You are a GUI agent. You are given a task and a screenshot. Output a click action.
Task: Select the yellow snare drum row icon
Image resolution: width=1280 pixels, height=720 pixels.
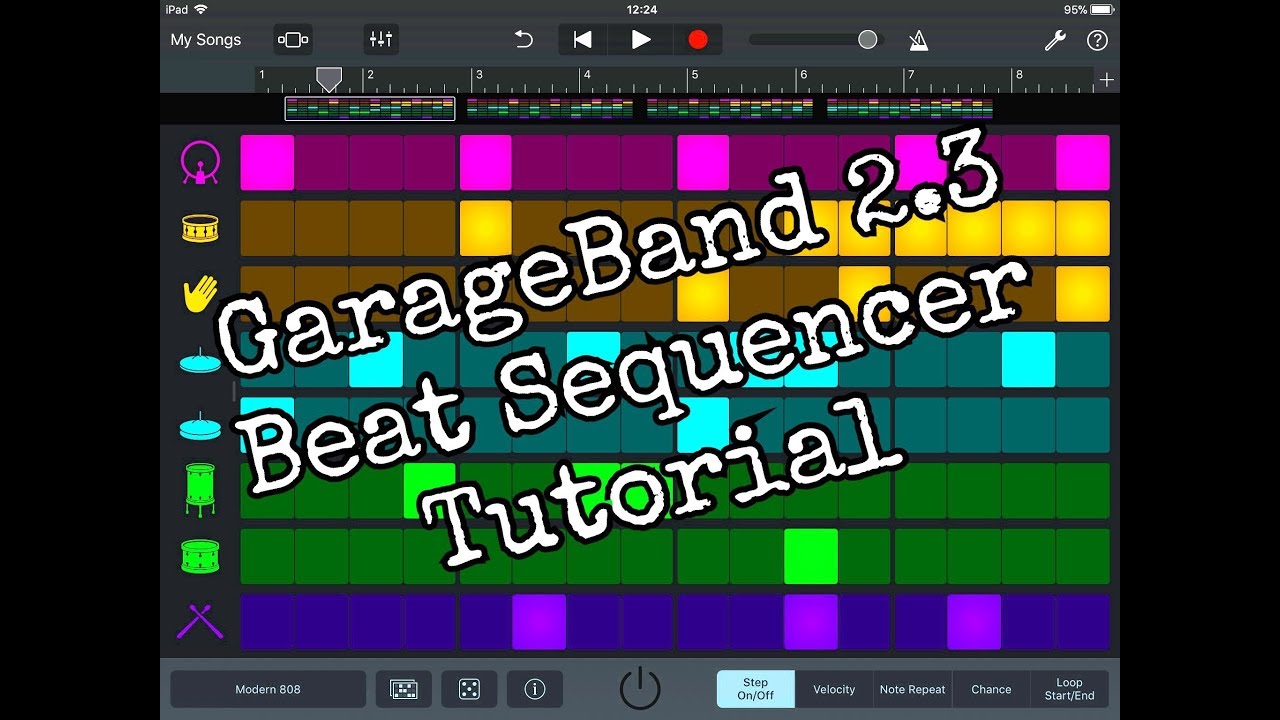point(200,229)
